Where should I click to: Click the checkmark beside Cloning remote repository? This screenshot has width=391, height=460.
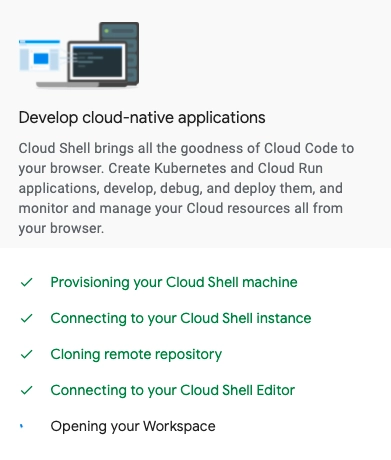[26, 354]
